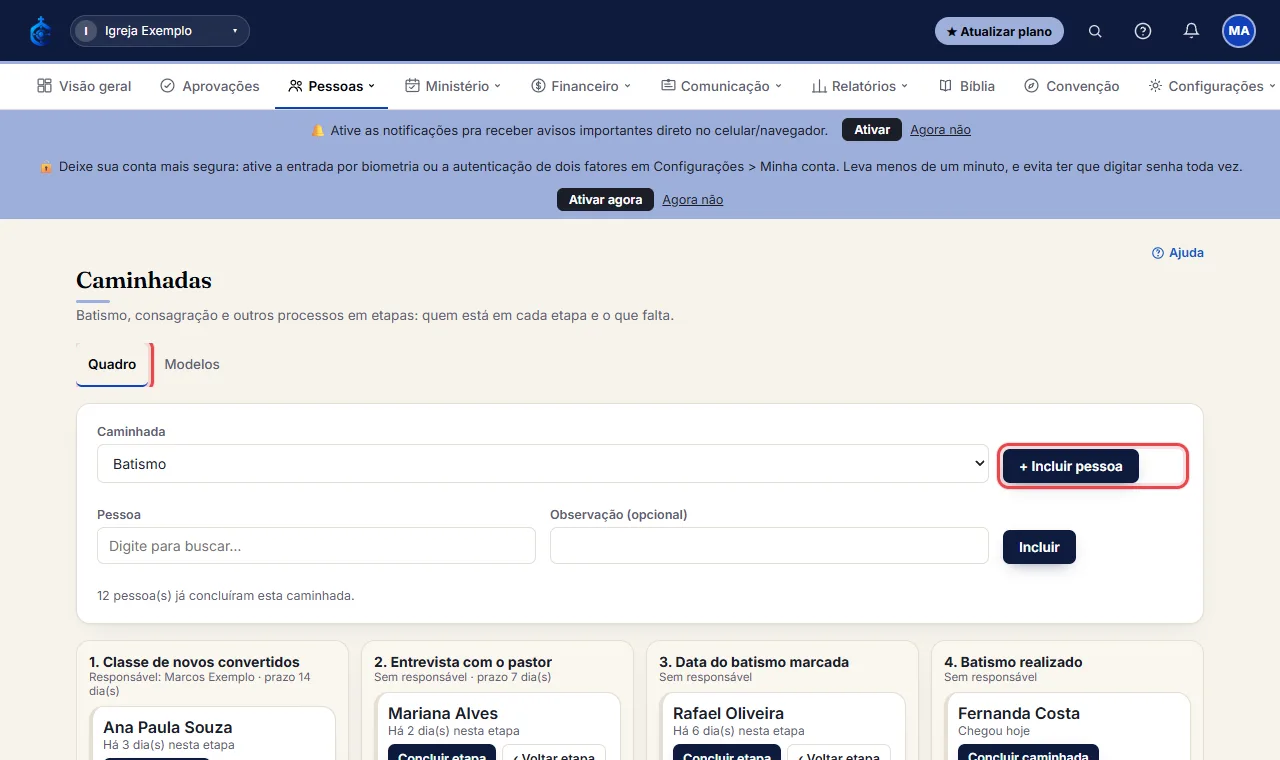The height and width of the screenshot is (760, 1280).
Task: Focus the Observação (opcional) field
Action: (x=769, y=546)
